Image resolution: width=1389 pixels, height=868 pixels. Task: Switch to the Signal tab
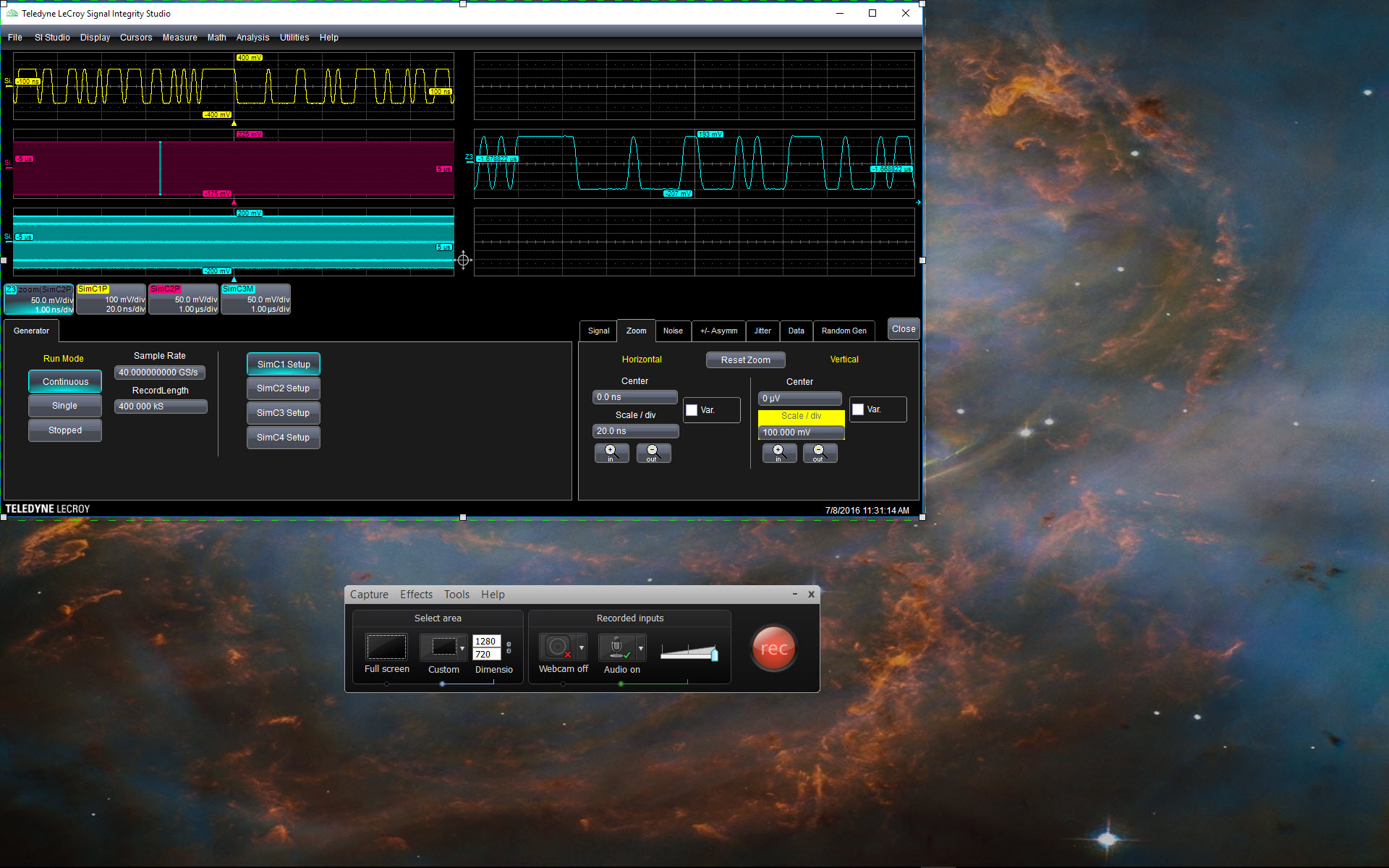pyautogui.click(x=598, y=331)
